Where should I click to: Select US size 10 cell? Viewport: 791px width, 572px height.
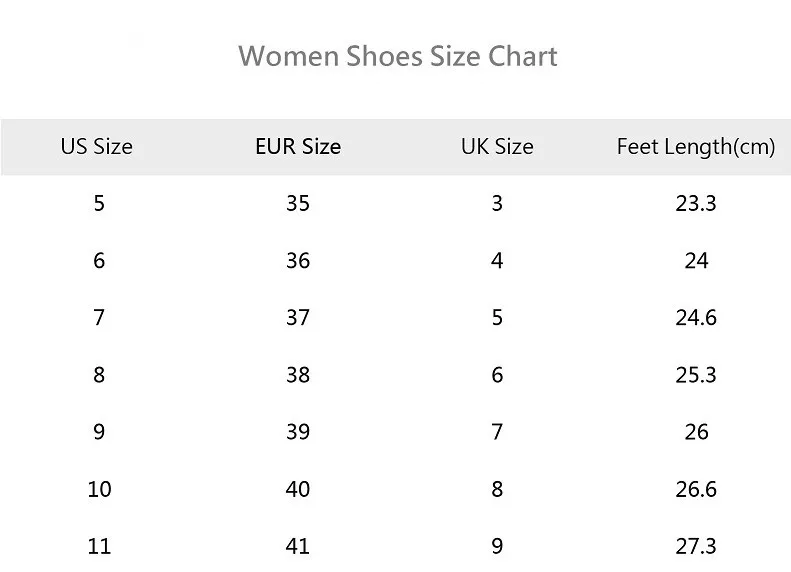point(98,489)
